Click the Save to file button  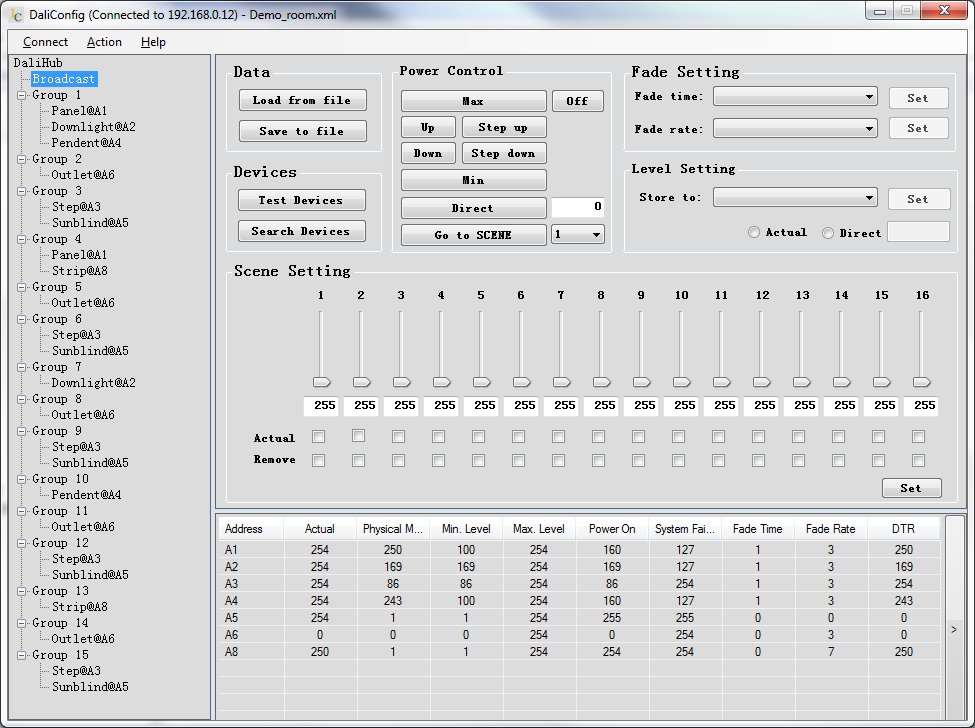tap(302, 131)
